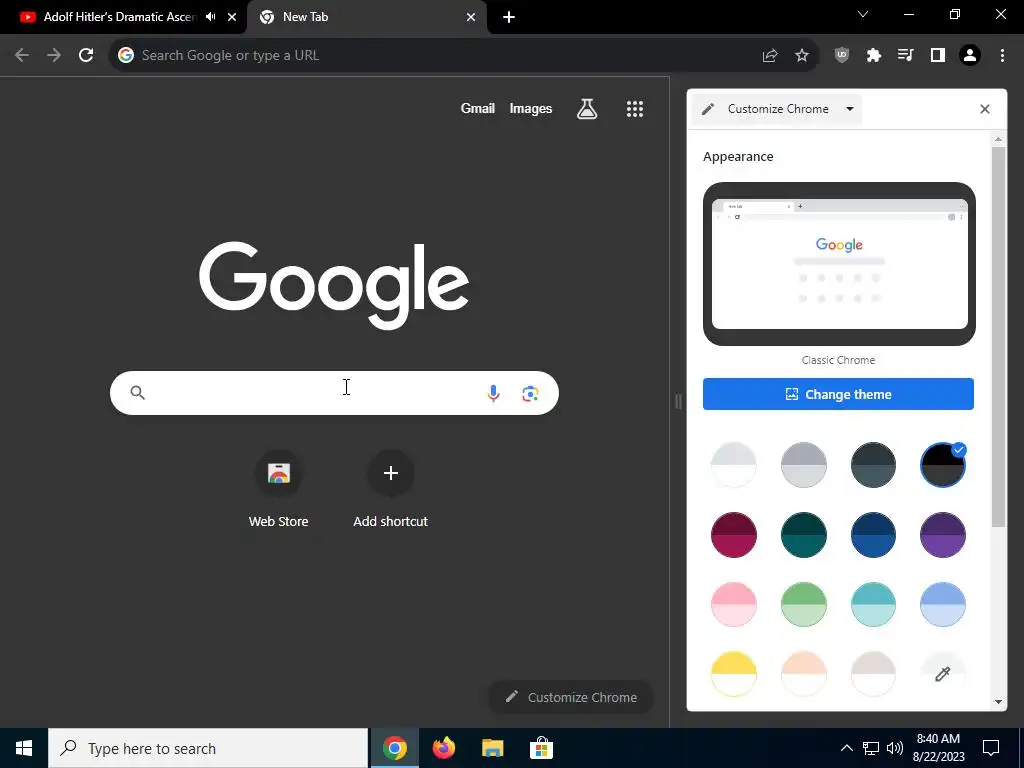Open the taskbar volume control
1024x768 pixels.
click(x=895, y=748)
